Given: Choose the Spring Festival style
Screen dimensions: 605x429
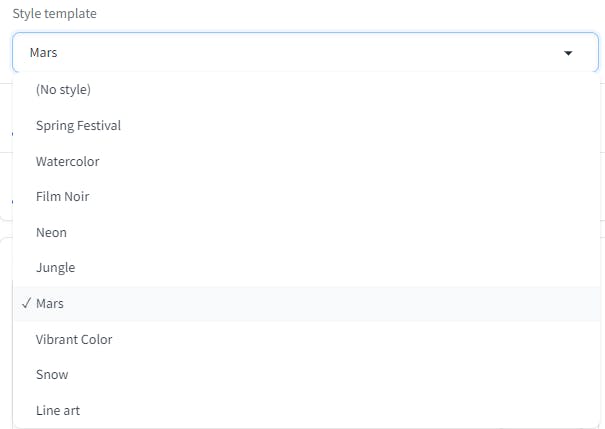Looking at the screenshot, I should (307, 125).
